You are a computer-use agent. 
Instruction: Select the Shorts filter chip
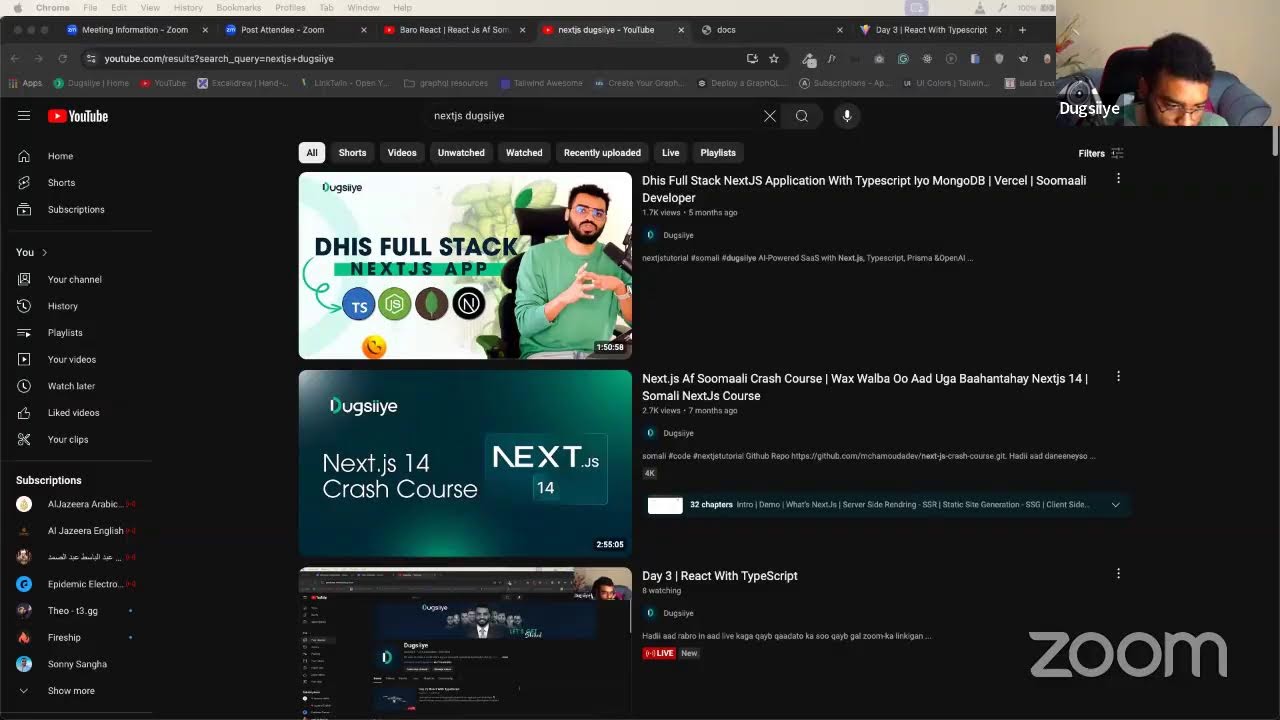[x=352, y=153]
